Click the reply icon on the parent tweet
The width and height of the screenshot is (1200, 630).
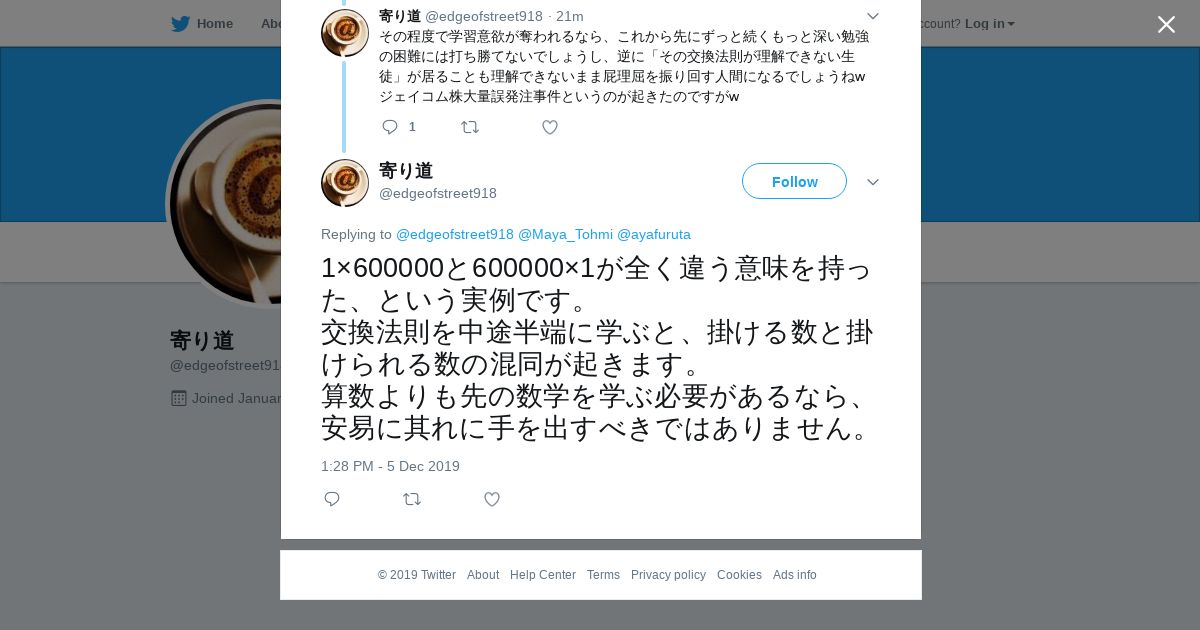[x=390, y=127]
